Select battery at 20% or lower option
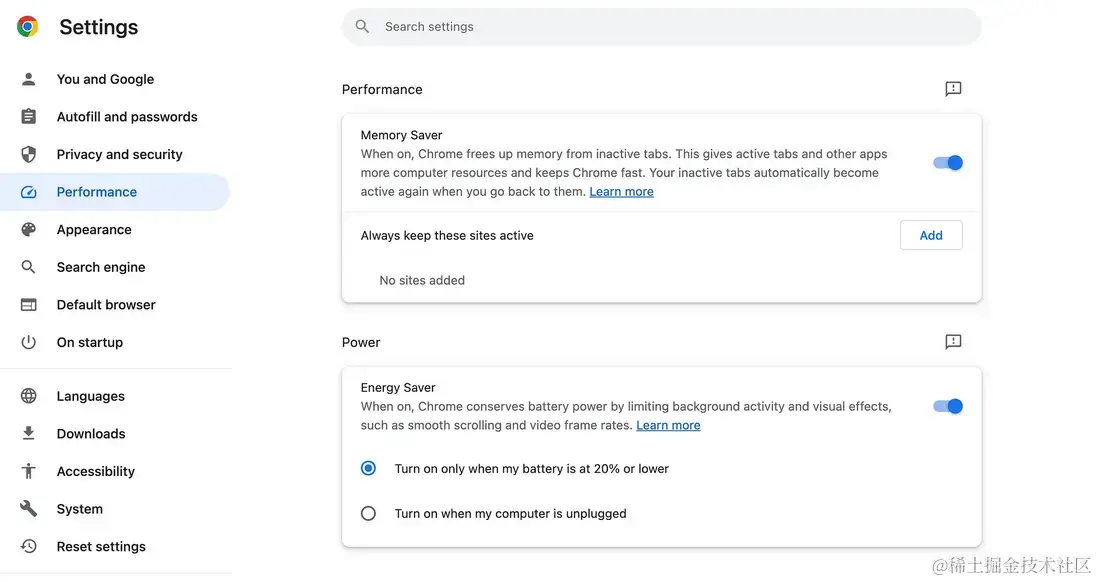 pyautogui.click(x=368, y=469)
